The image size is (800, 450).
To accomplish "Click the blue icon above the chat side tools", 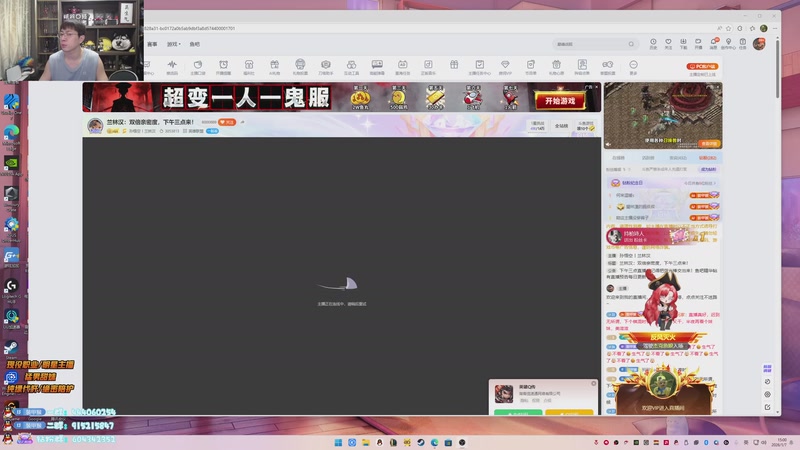I will [767, 369].
